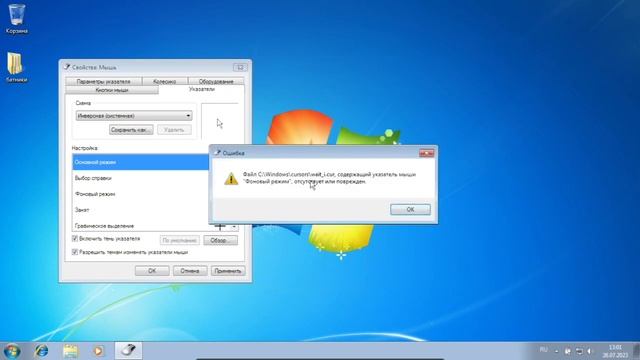Select the Mouse Properties taskbar button
The image size is (640, 360).
pyautogui.click(x=129, y=351)
